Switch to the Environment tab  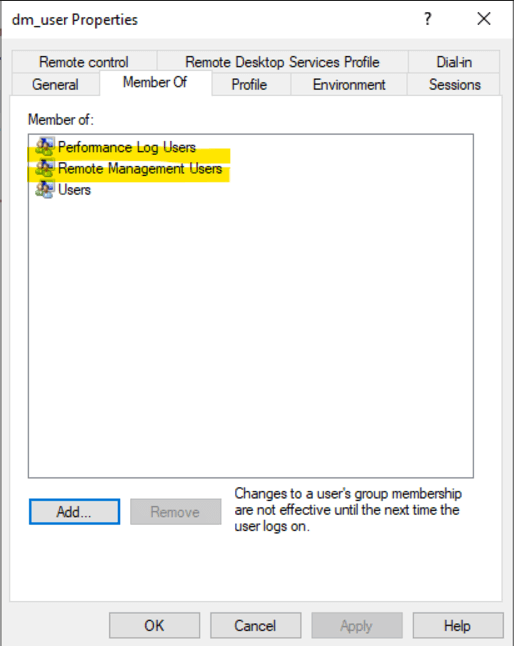pos(349,84)
